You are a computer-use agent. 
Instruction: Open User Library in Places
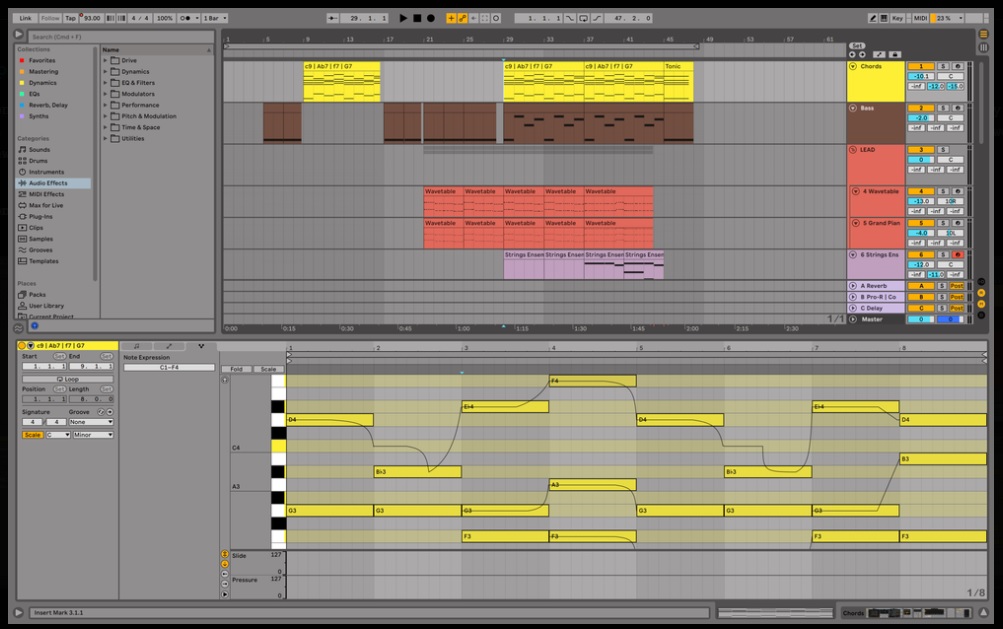[x=46, y=306]
